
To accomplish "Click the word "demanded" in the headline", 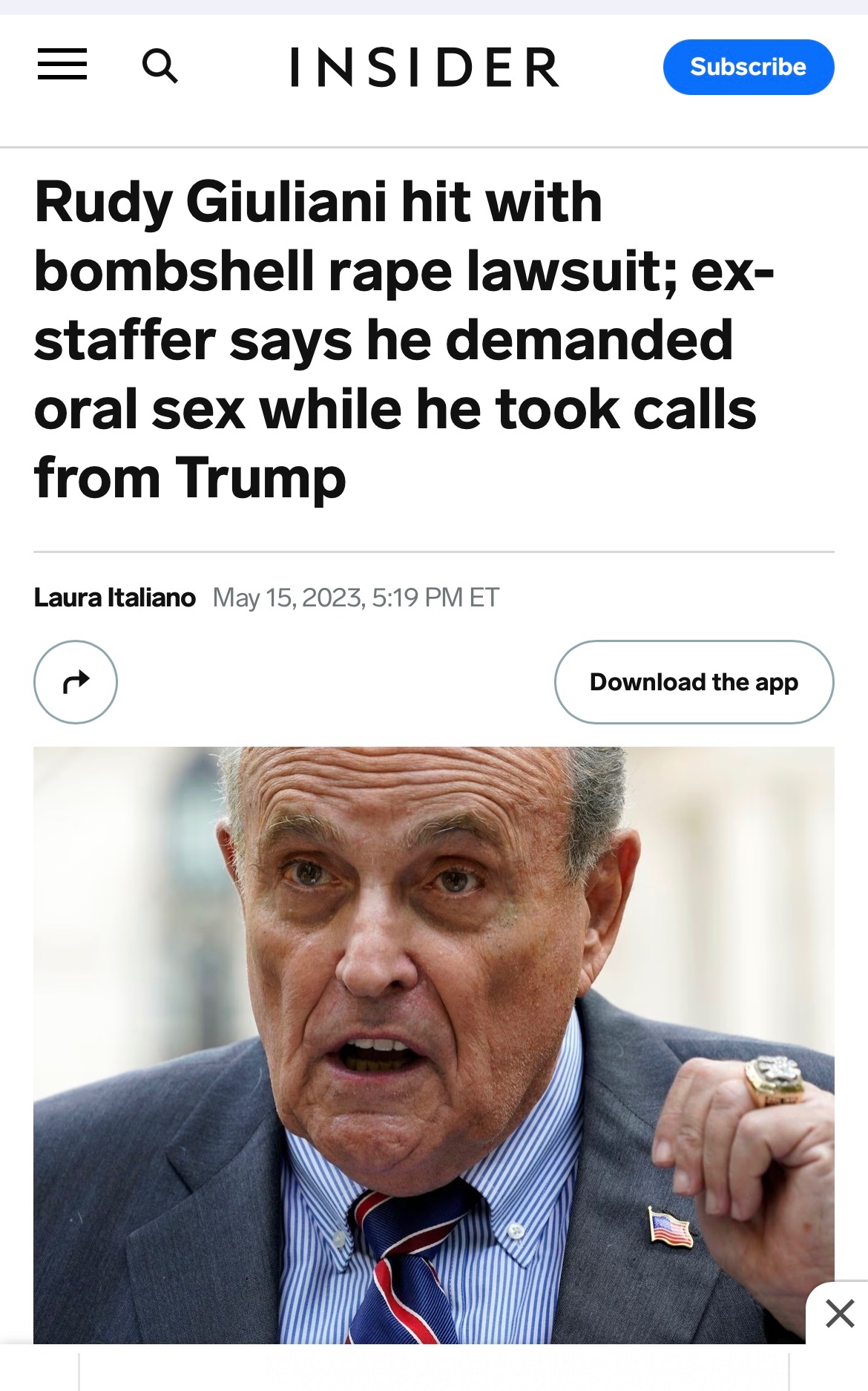I will coord(589,340).
